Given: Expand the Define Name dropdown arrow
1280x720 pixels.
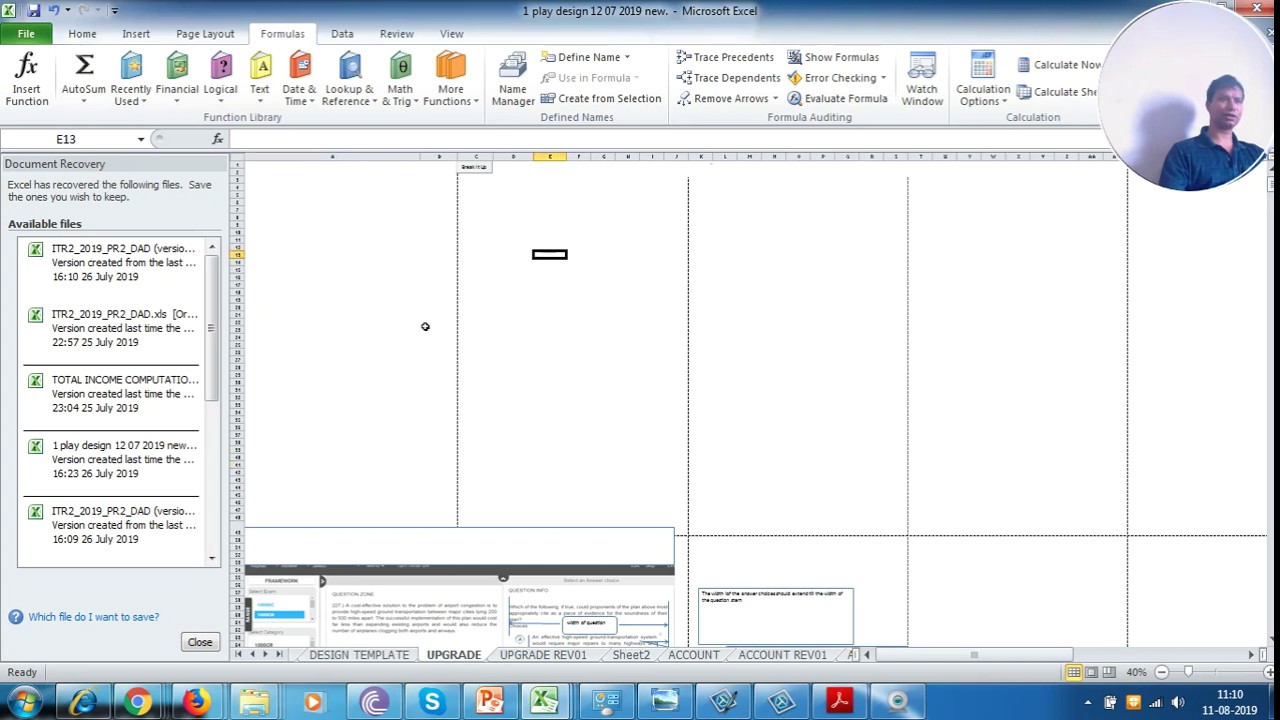Looking at the screenshot, I should pyautogui.click(x=627, y=57).
